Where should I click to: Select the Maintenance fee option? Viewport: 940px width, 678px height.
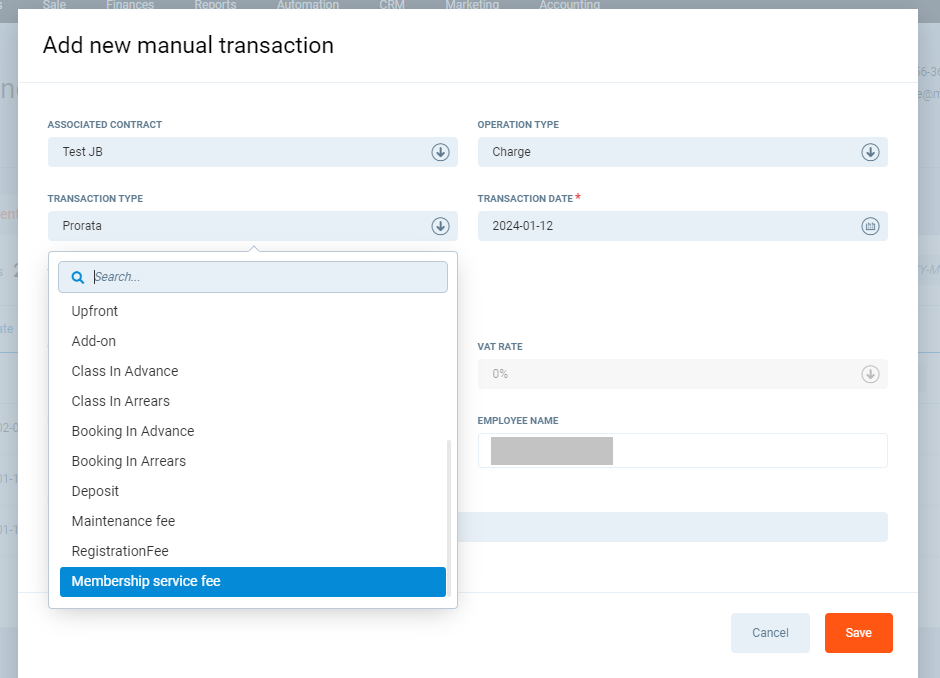pyautogui.click(x=123, y=521)
